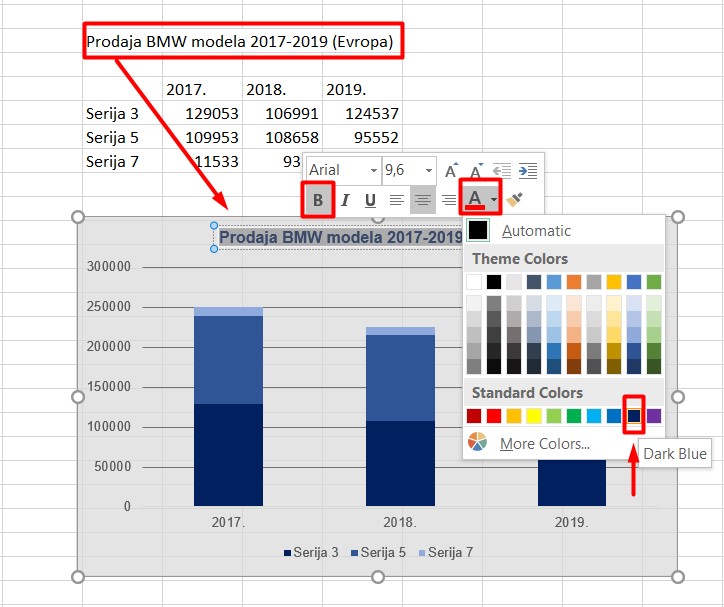Activate the Format Painter brush
The height and width of the screenshot is (607, 724).
515,200
